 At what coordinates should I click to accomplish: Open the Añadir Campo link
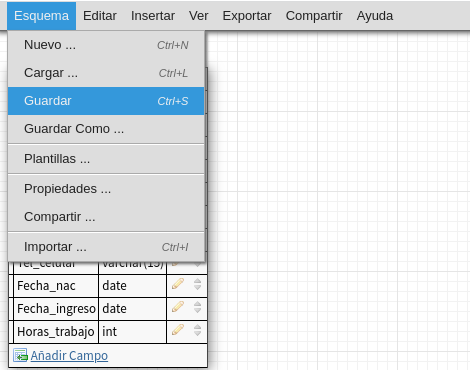pyautogui.click(x=69, y=356)
